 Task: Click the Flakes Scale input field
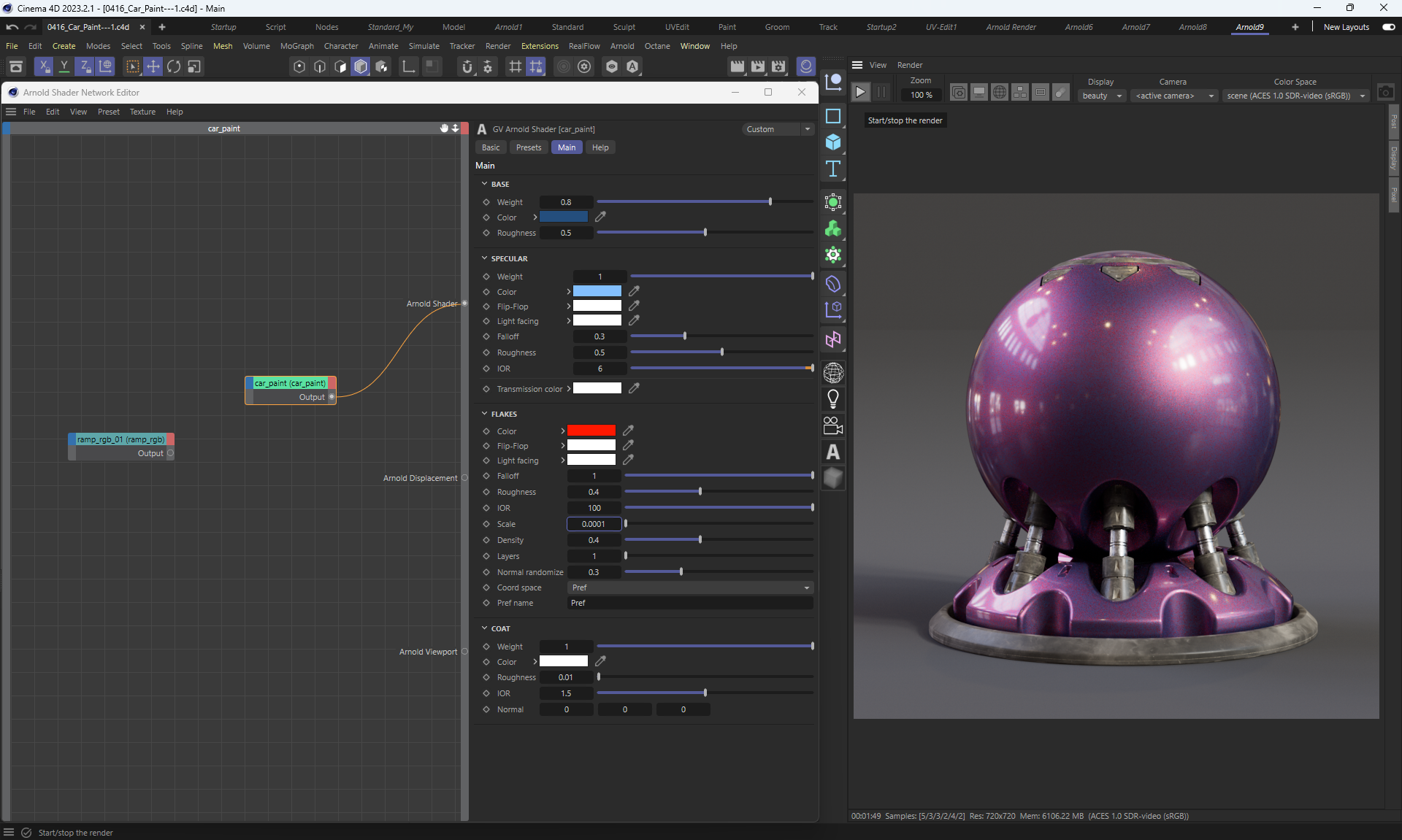click(x=594, y=524)
